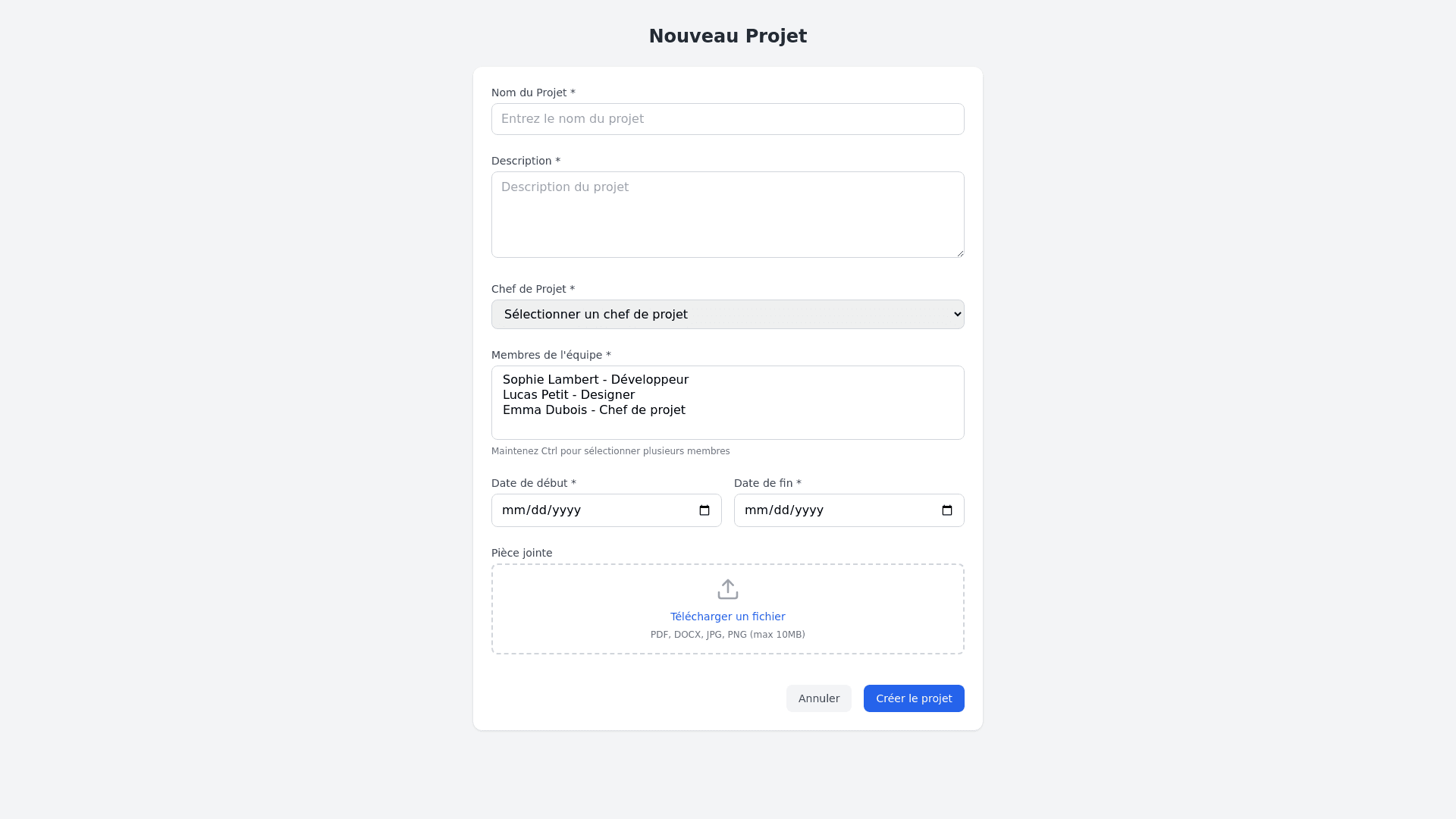Focus the Nom du Projet text field

(728, 119)
